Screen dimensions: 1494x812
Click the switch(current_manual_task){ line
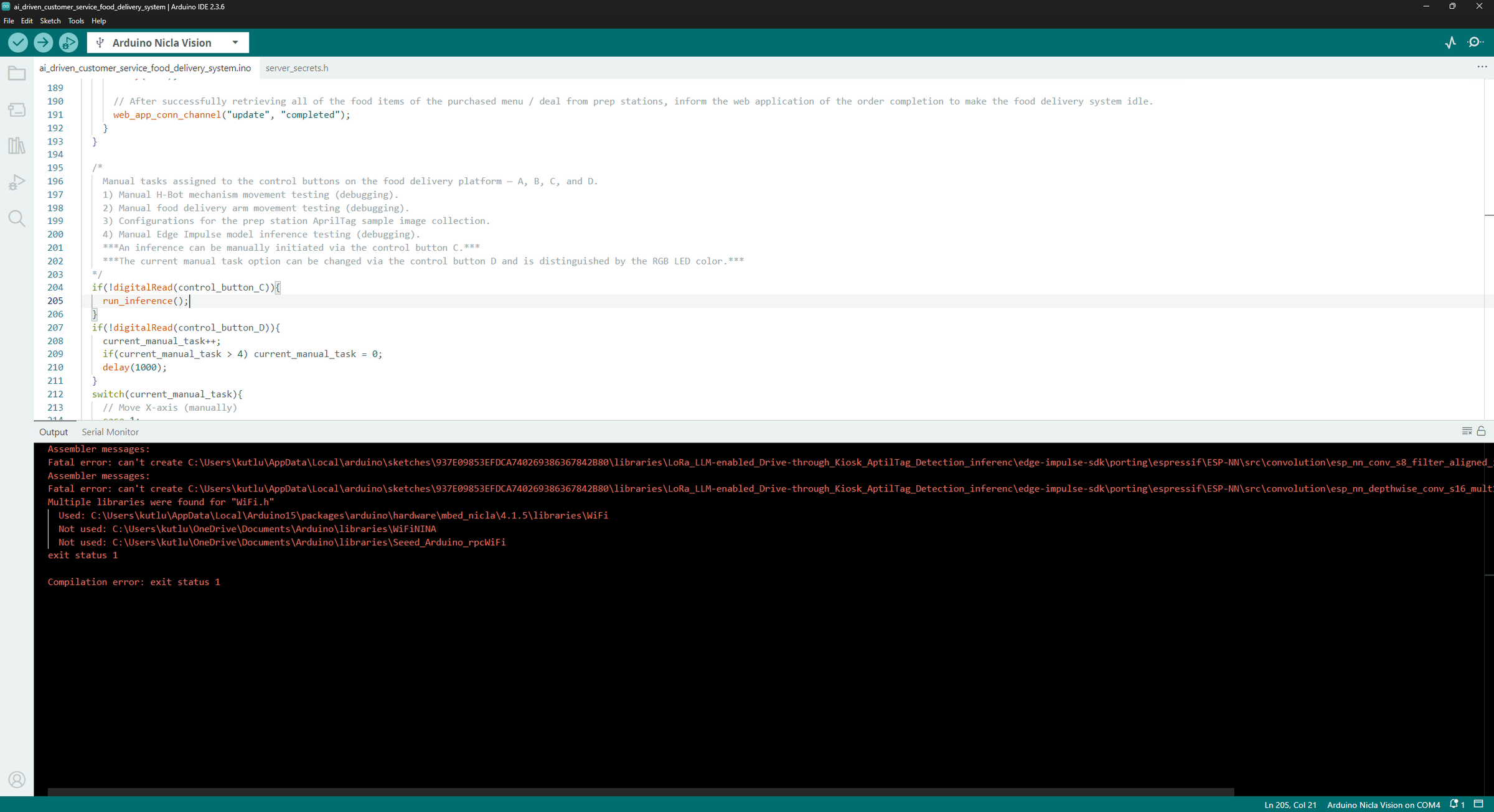(167, 394)
